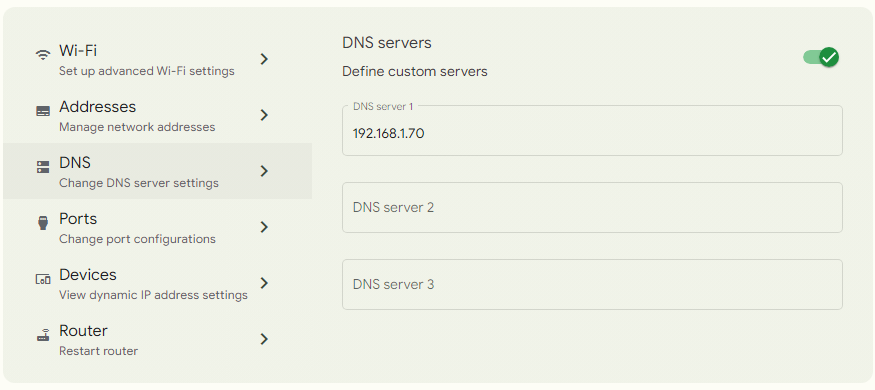Screen dimensions: 875x390
Task: Expand the Ports chevron arrow
Action: tap(265, 227)
